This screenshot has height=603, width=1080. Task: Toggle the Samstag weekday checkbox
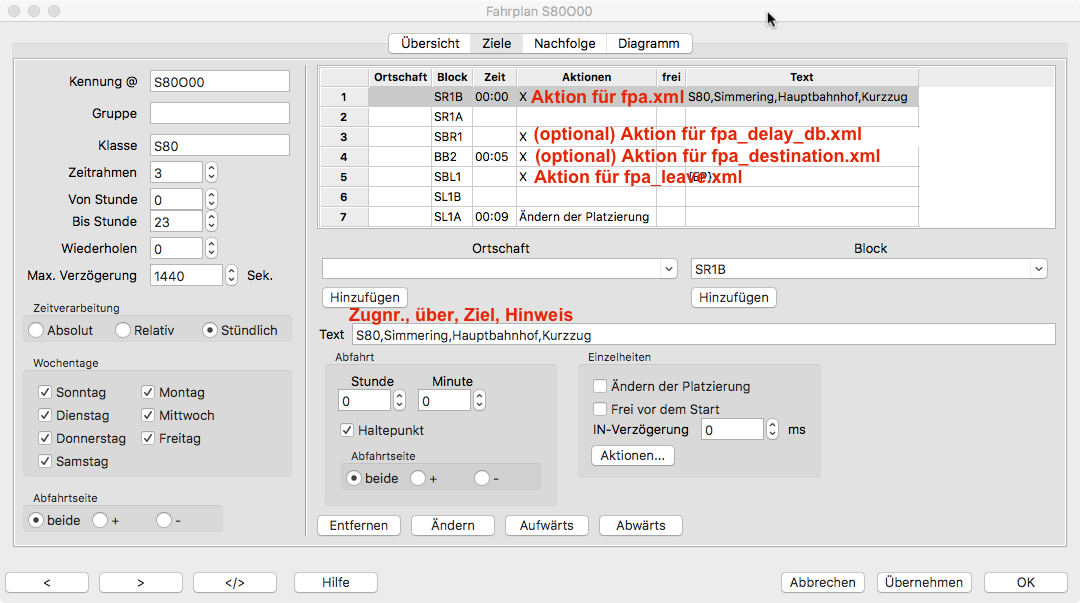[45, 461]
